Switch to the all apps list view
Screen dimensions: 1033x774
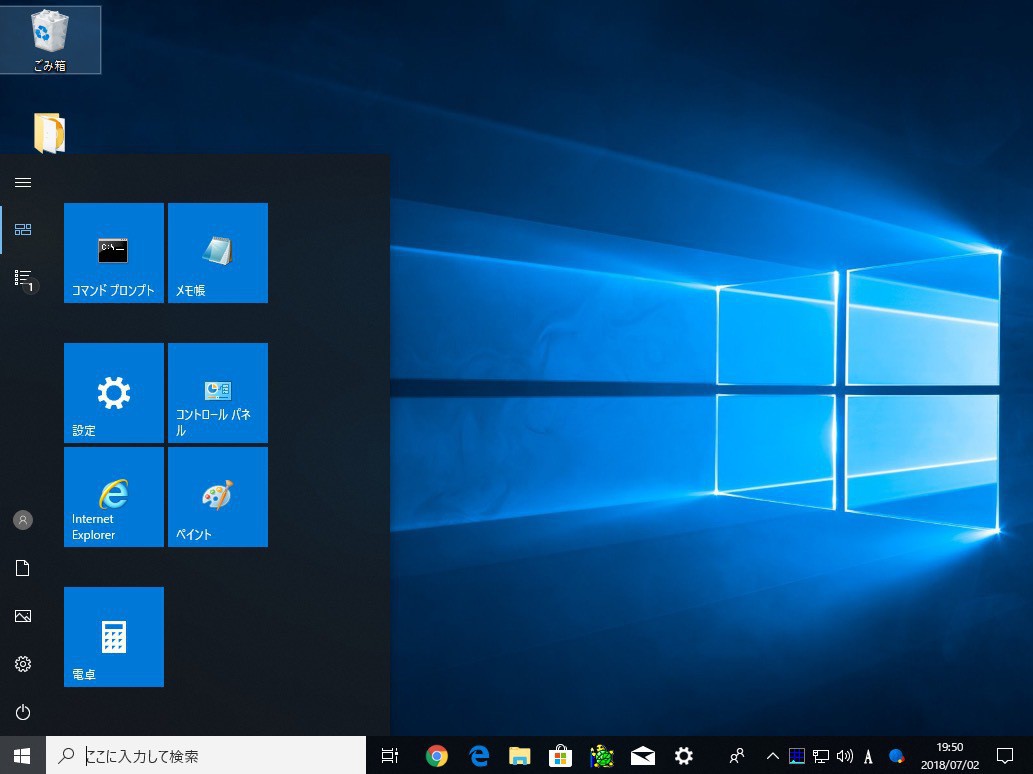(23, 277)
